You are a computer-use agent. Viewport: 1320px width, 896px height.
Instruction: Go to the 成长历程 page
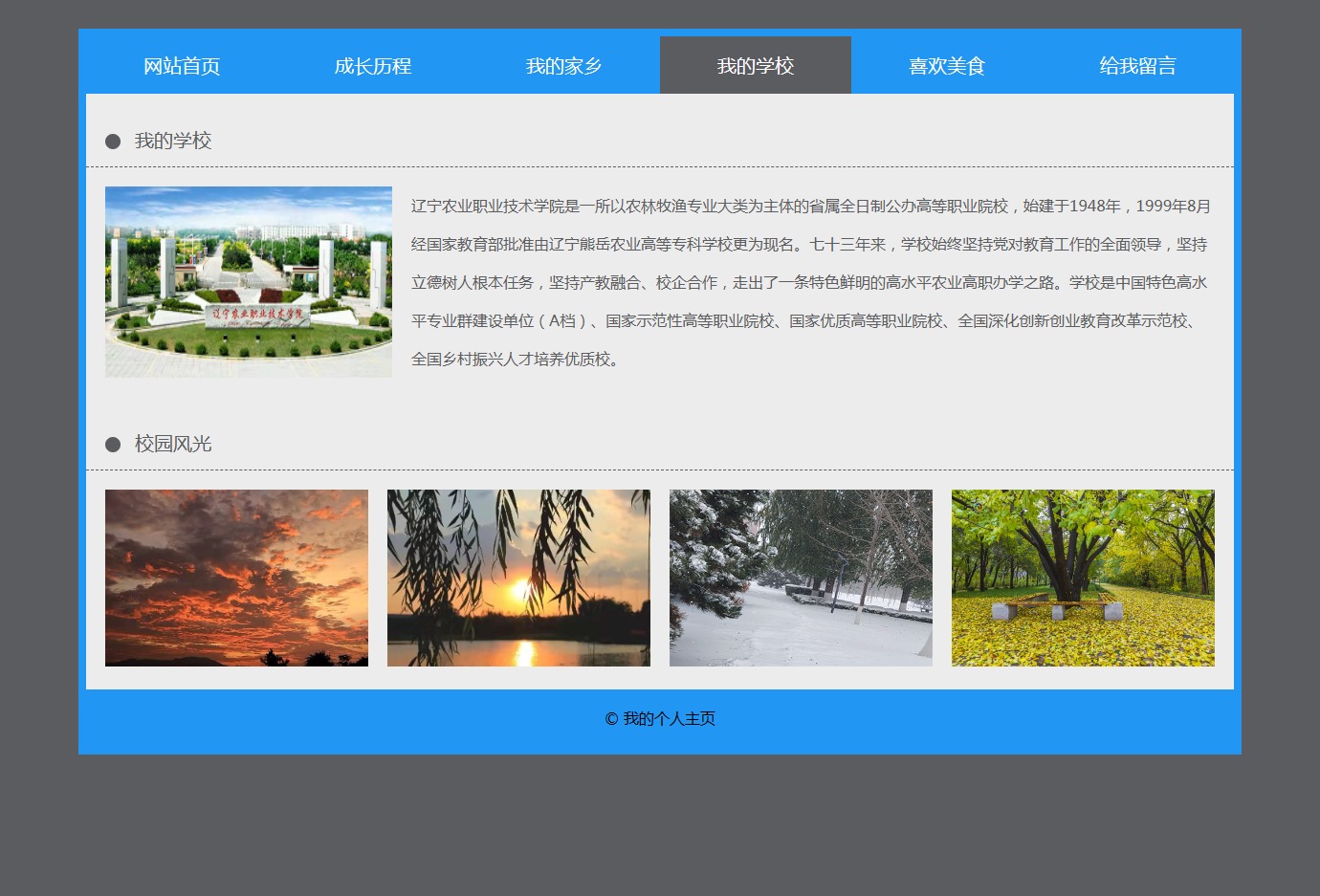[373, 66]
